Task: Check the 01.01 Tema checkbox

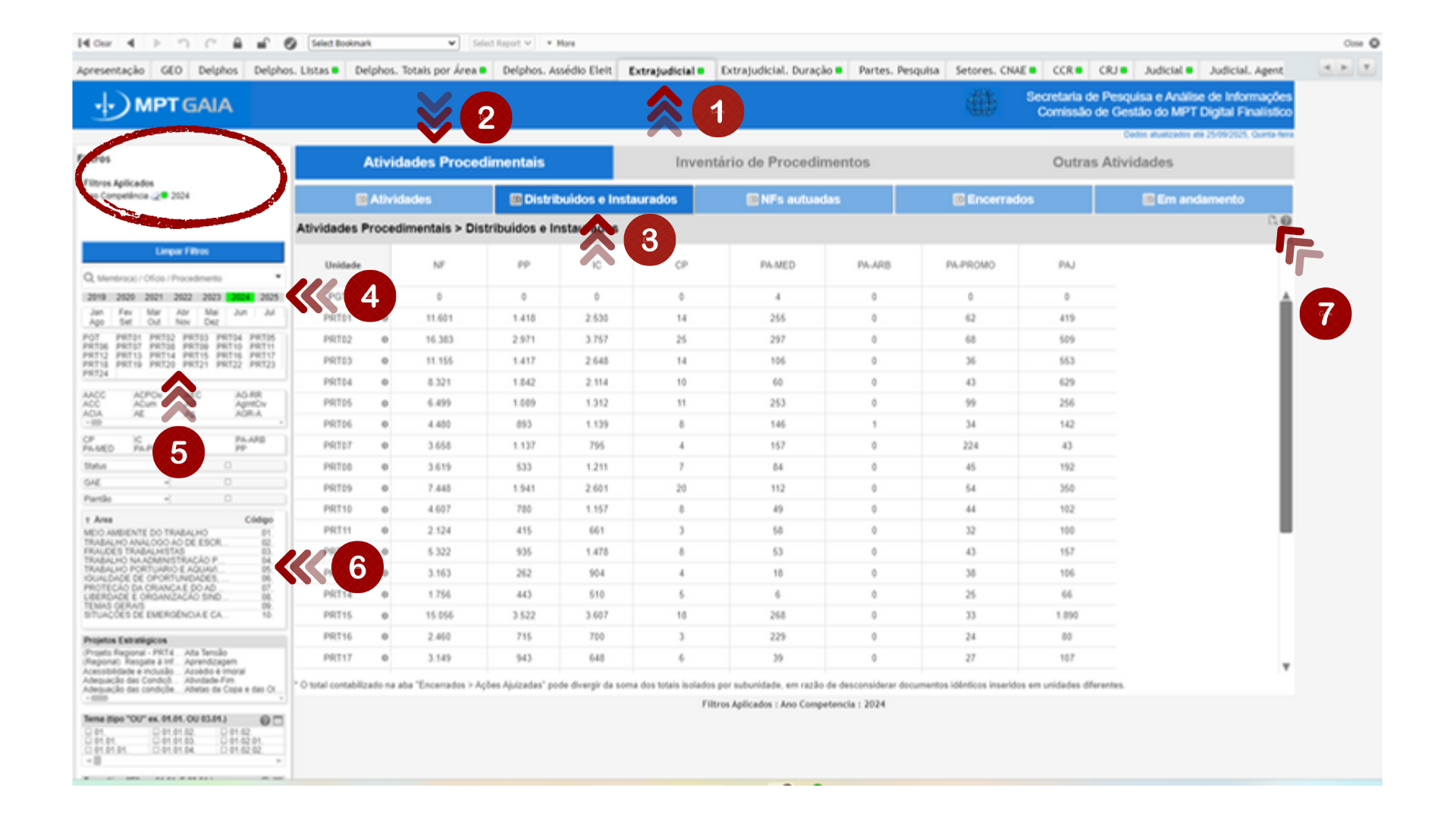Action: click(89, 741)
